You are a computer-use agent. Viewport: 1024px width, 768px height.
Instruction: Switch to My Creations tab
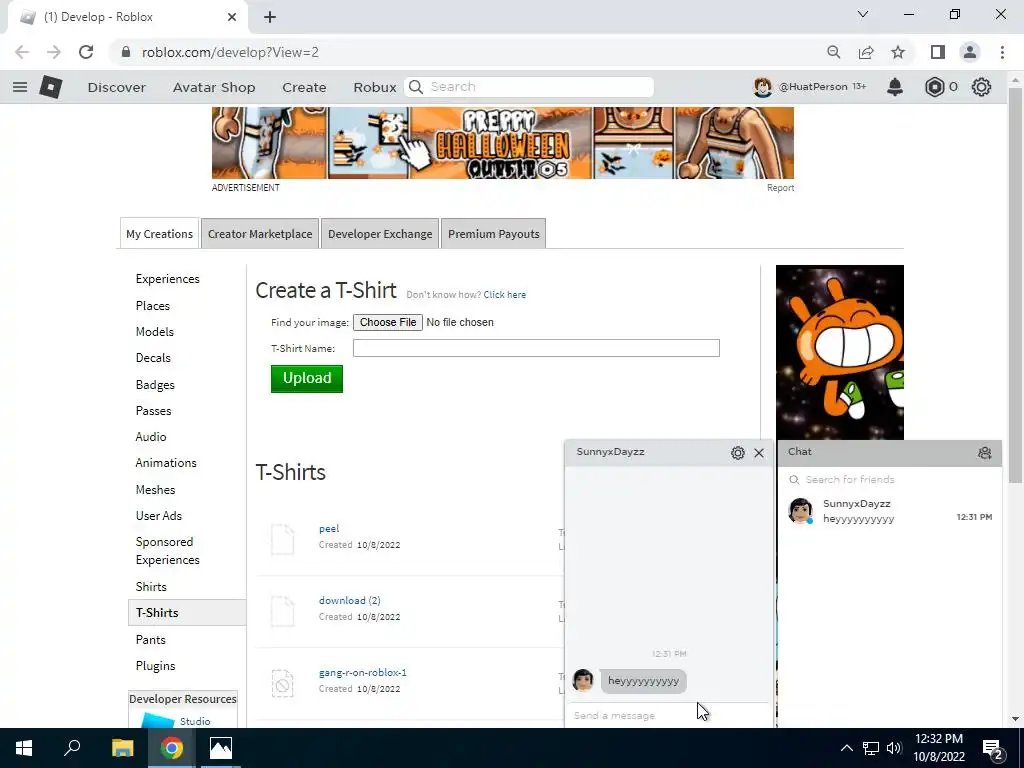tap(159, 234)
